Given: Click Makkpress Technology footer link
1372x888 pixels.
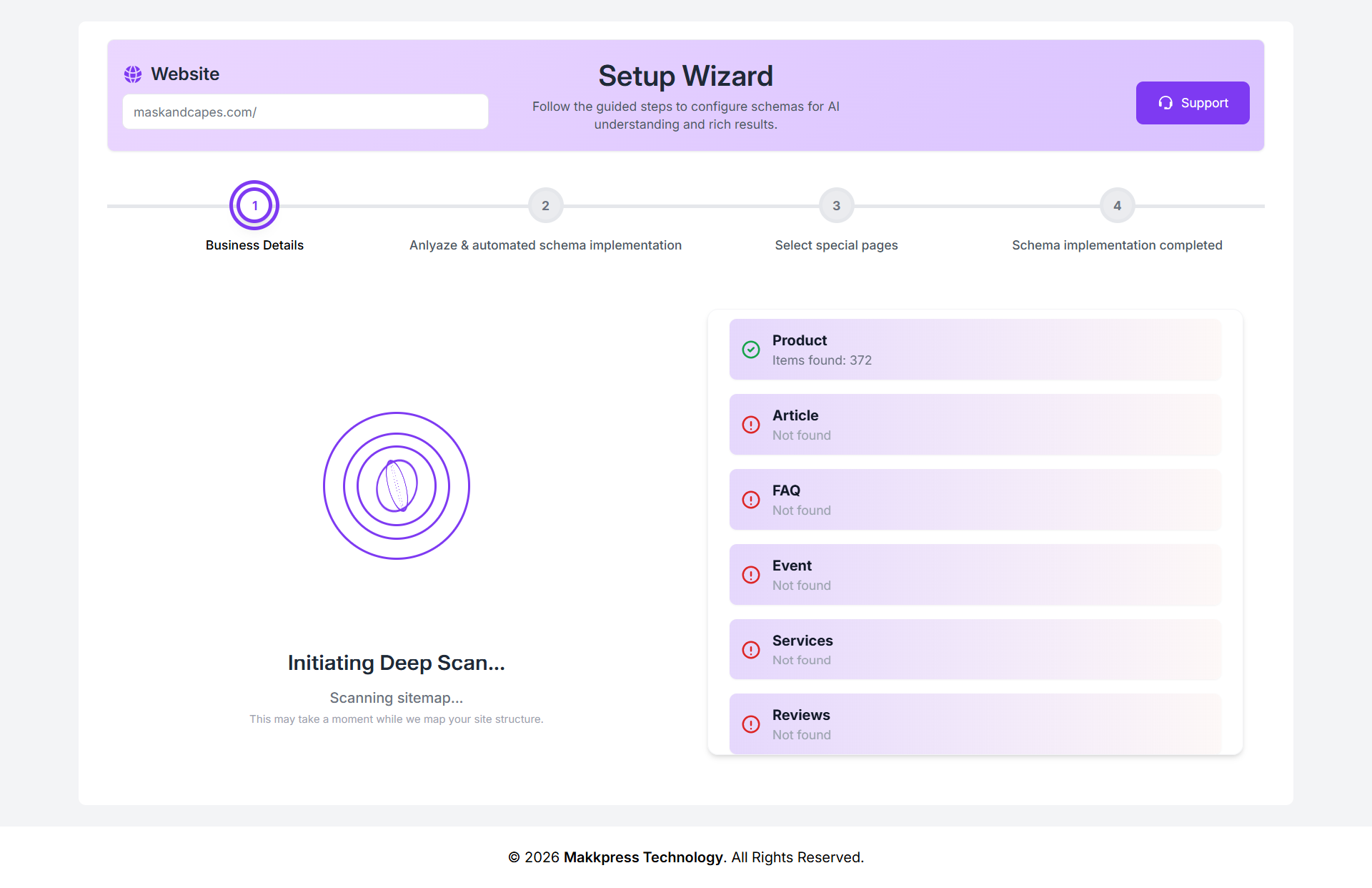Looking at the screenshot, I should point(643,857).
